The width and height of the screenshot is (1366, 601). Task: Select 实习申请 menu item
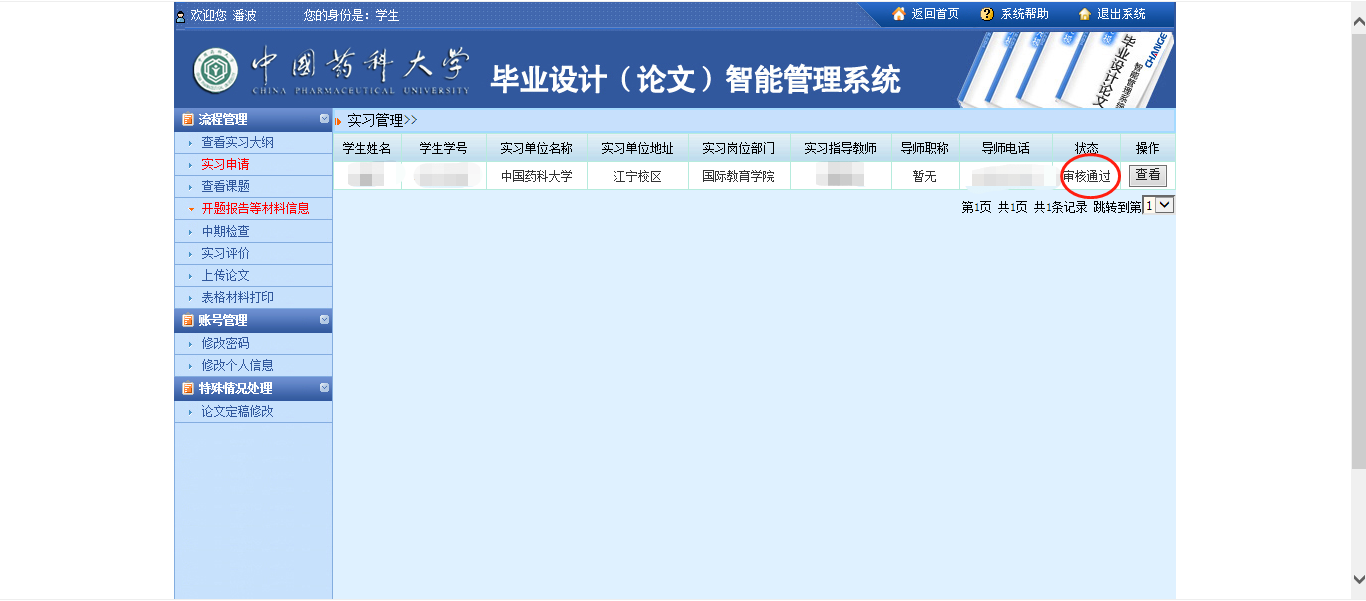[225, 165]
